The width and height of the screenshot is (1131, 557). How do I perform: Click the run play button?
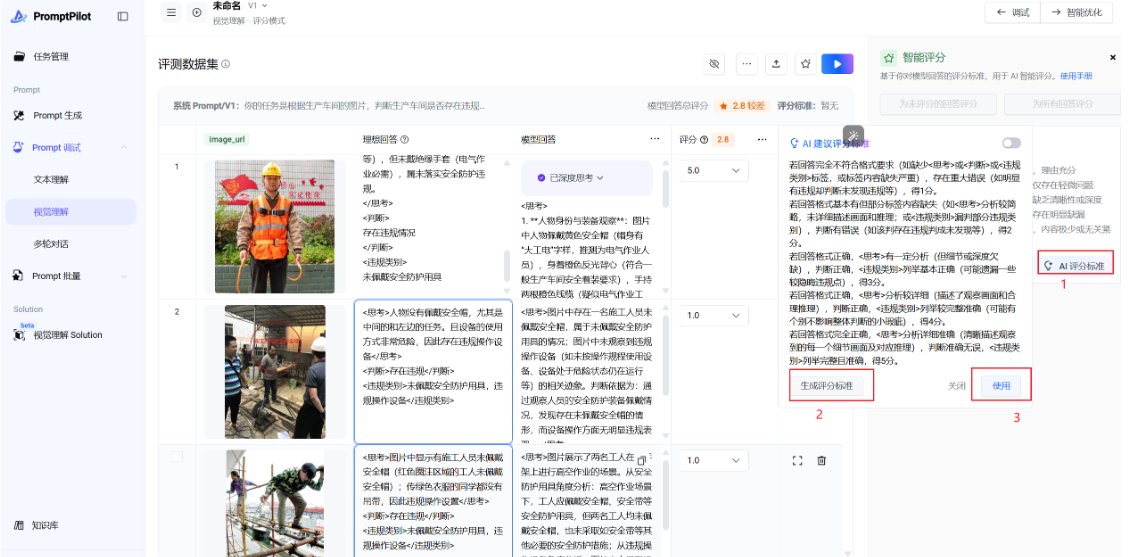837,64
